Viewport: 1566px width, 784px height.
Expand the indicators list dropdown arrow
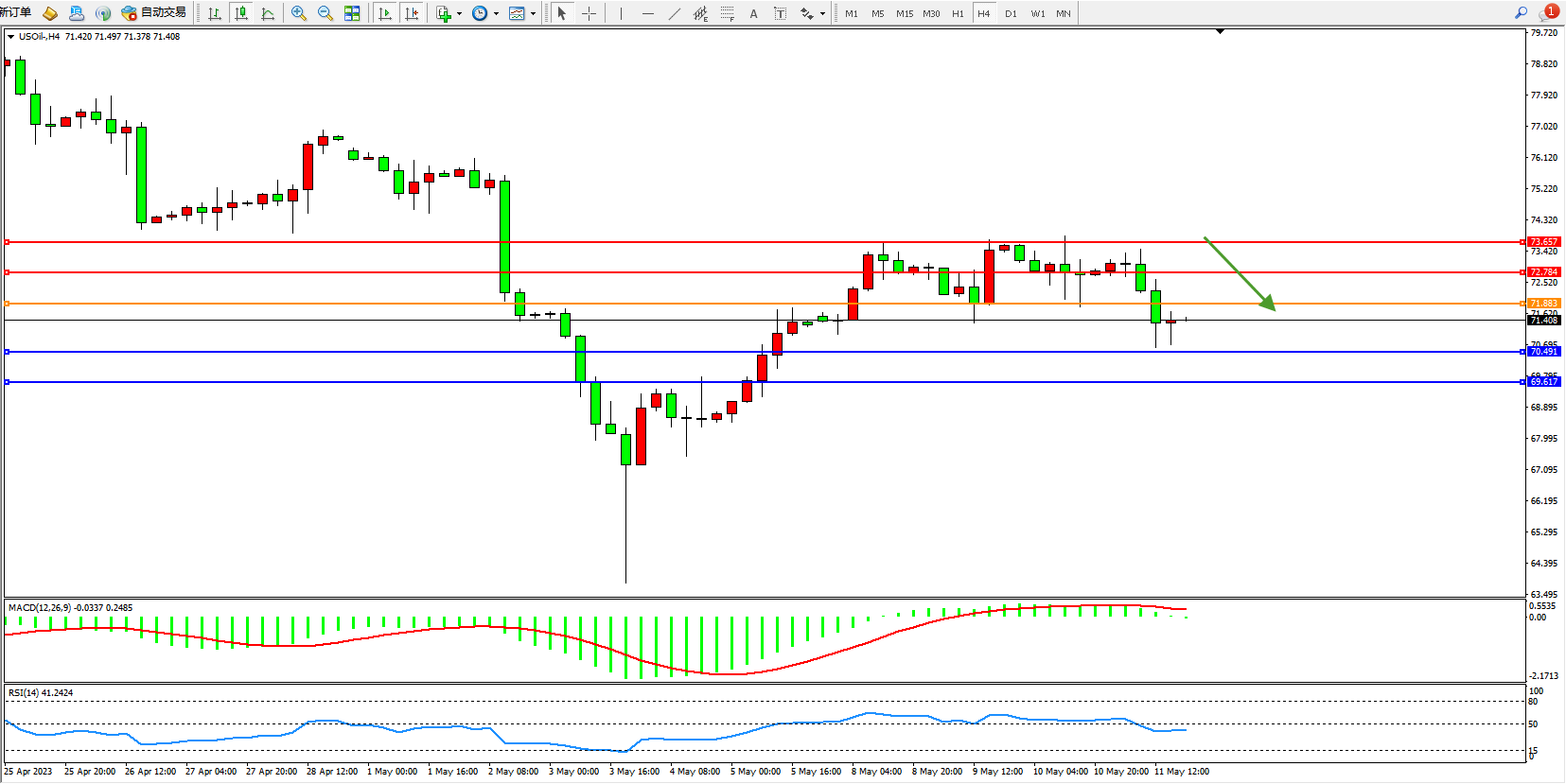click(x=460, y=14)
